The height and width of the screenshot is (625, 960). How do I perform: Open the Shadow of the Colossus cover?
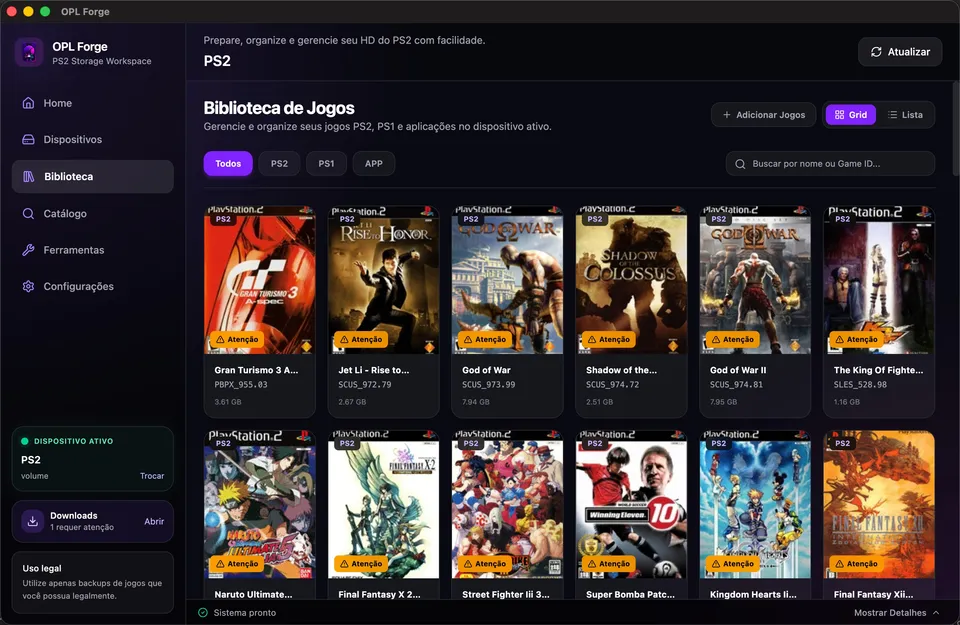click(631, 280)
